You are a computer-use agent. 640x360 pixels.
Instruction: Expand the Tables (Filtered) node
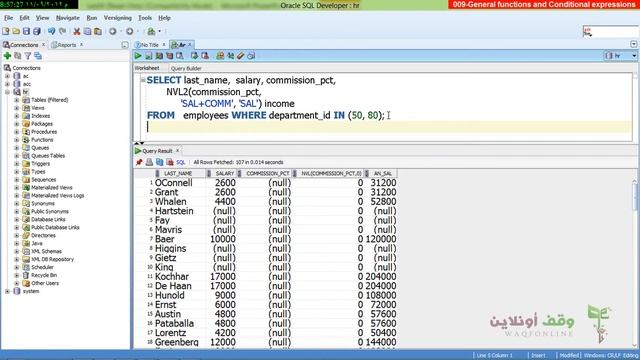[17, 100]
